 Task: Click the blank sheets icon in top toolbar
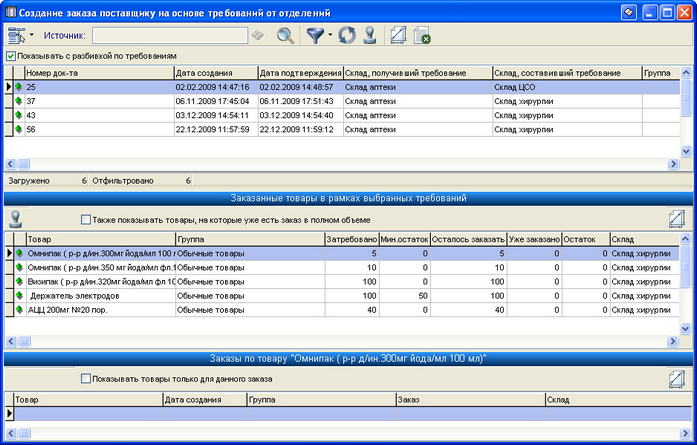click(399, 36)
